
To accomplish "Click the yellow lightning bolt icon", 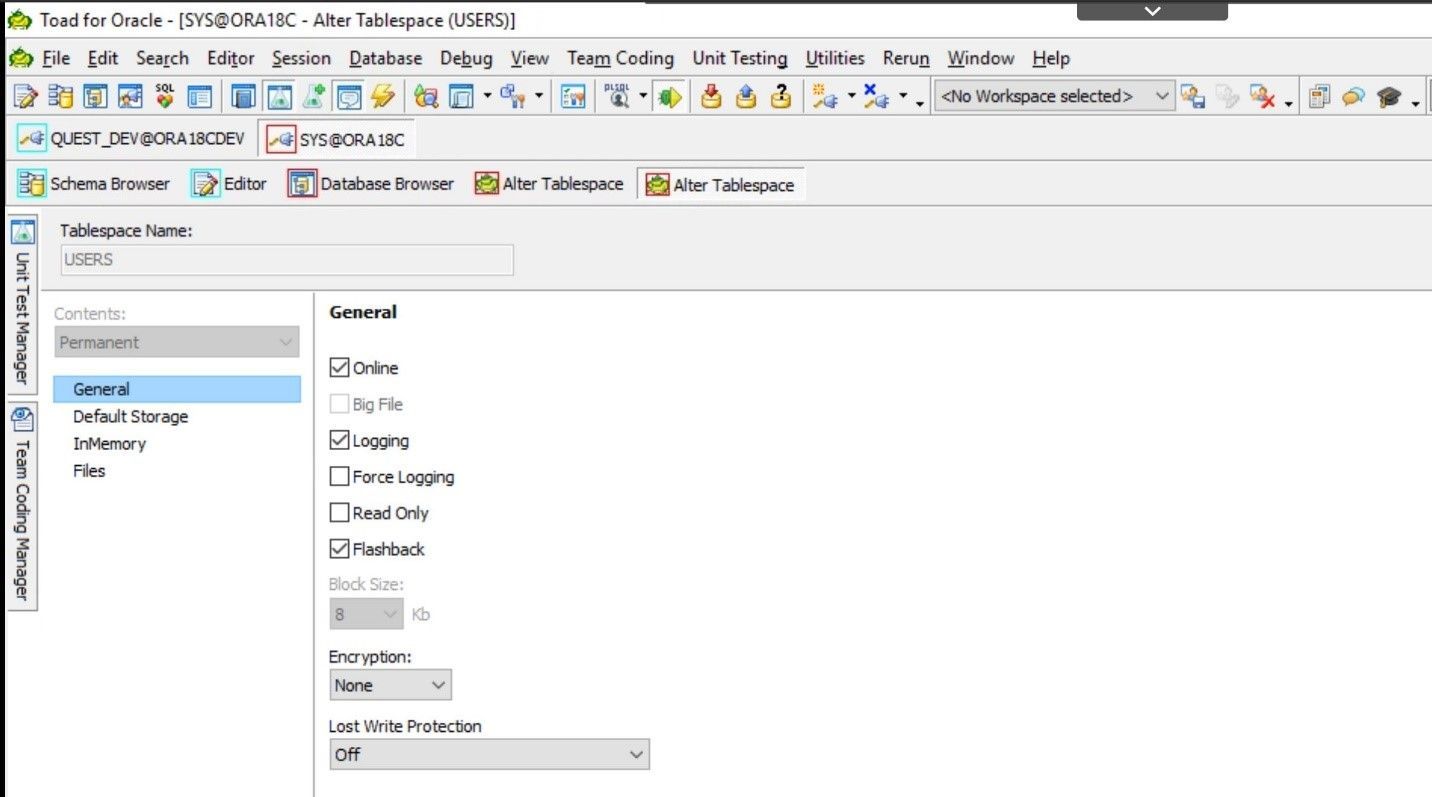I will tap(382, 97).
